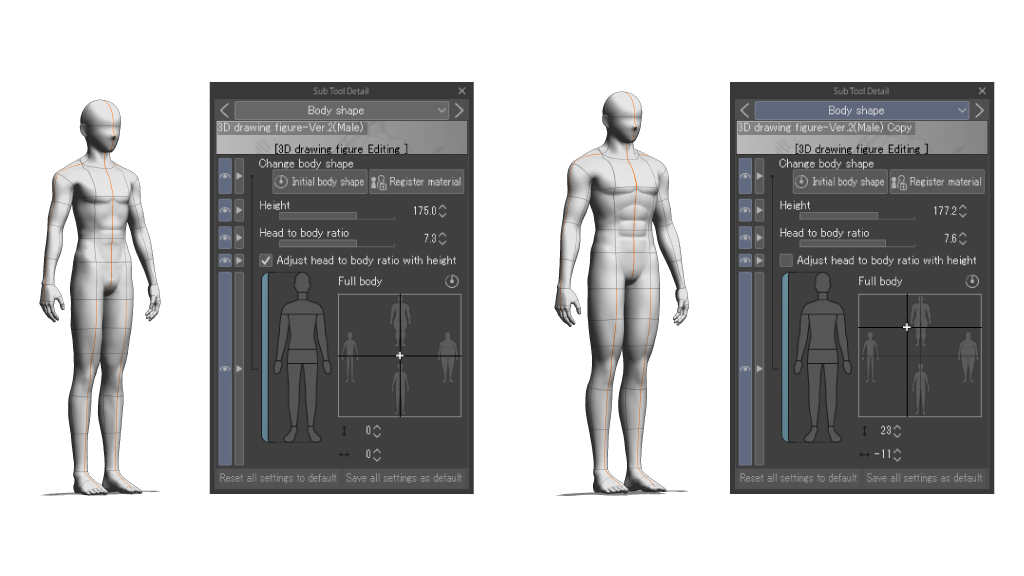This screenshot has height=576, width=1024.
Task: Go to previous category in left panel
Action: coord(225,110)
